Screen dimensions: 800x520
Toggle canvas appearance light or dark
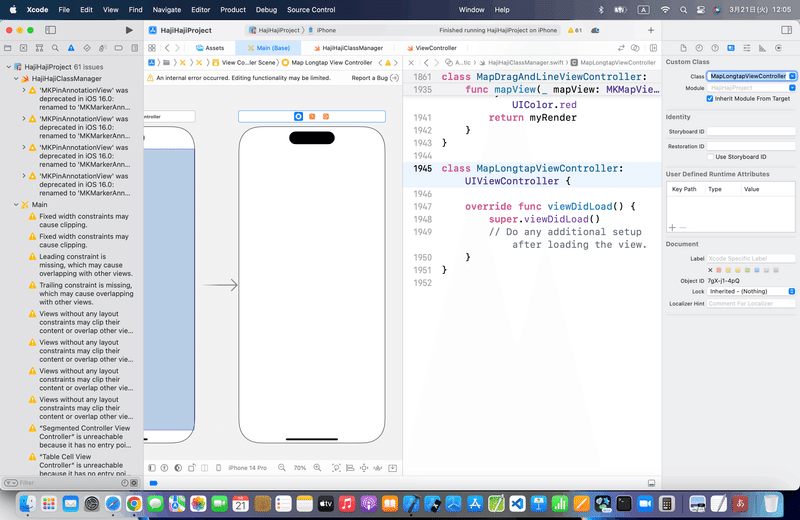coord(178,467)
